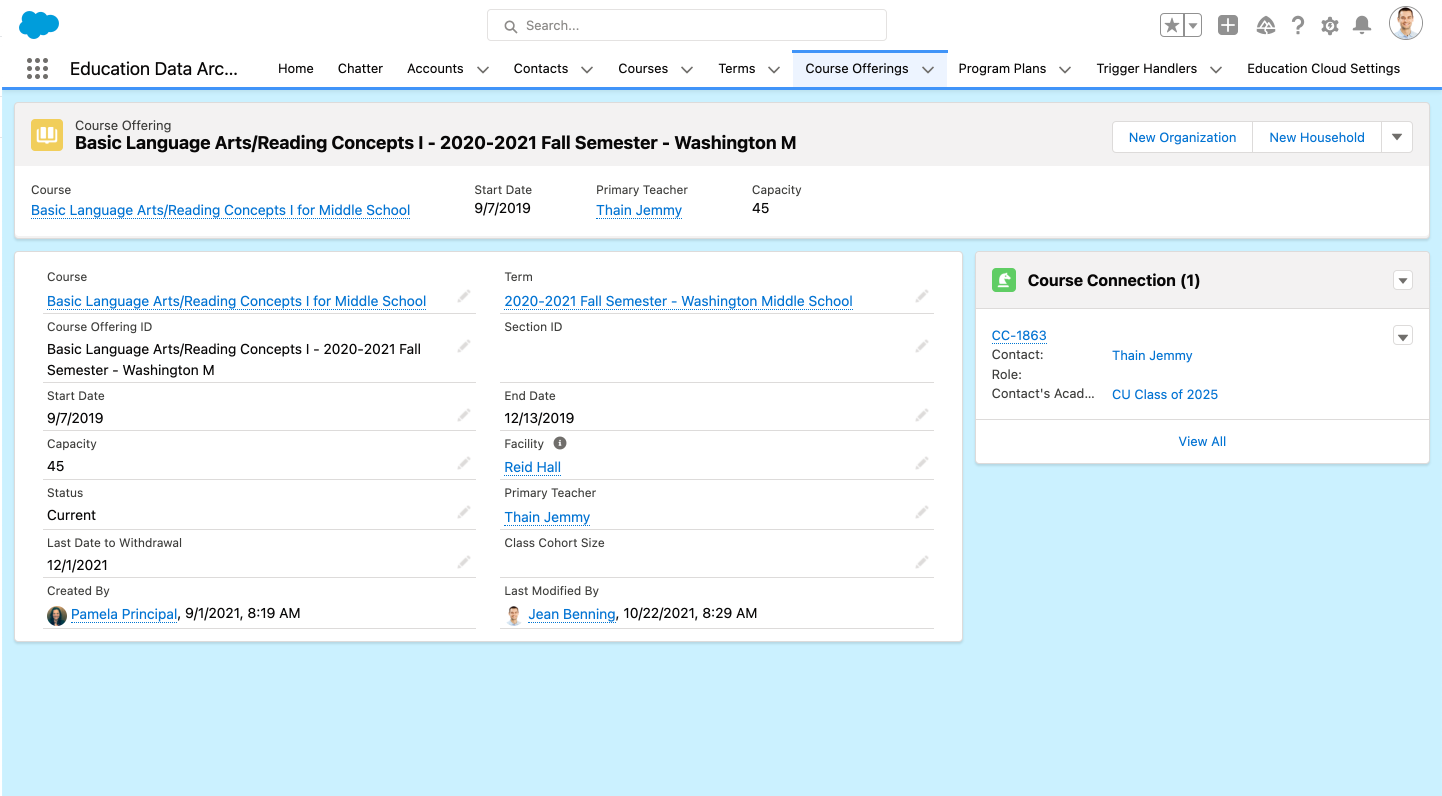Image resolution: width=1442 pixels, height=796 pixels.
Task: Open the notifications bell
Action: [1361, 26]
